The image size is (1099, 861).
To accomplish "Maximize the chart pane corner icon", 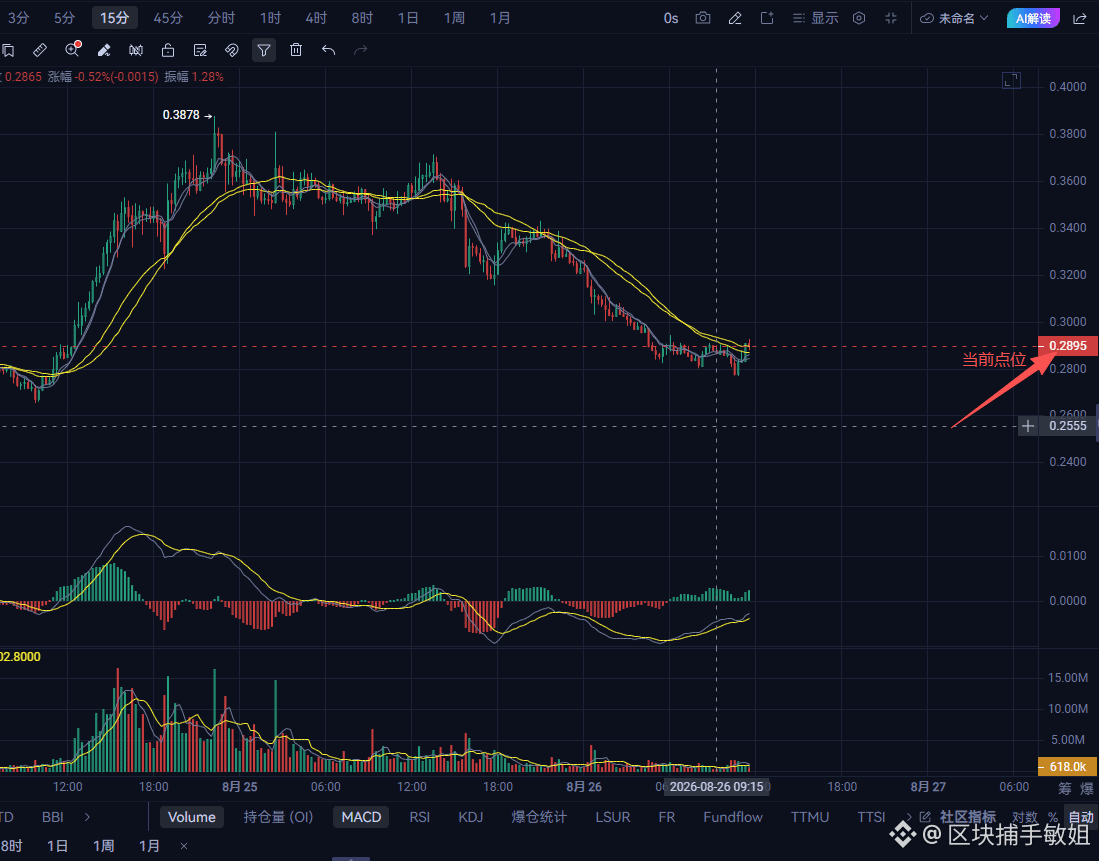I will (x=1011, y=81).
